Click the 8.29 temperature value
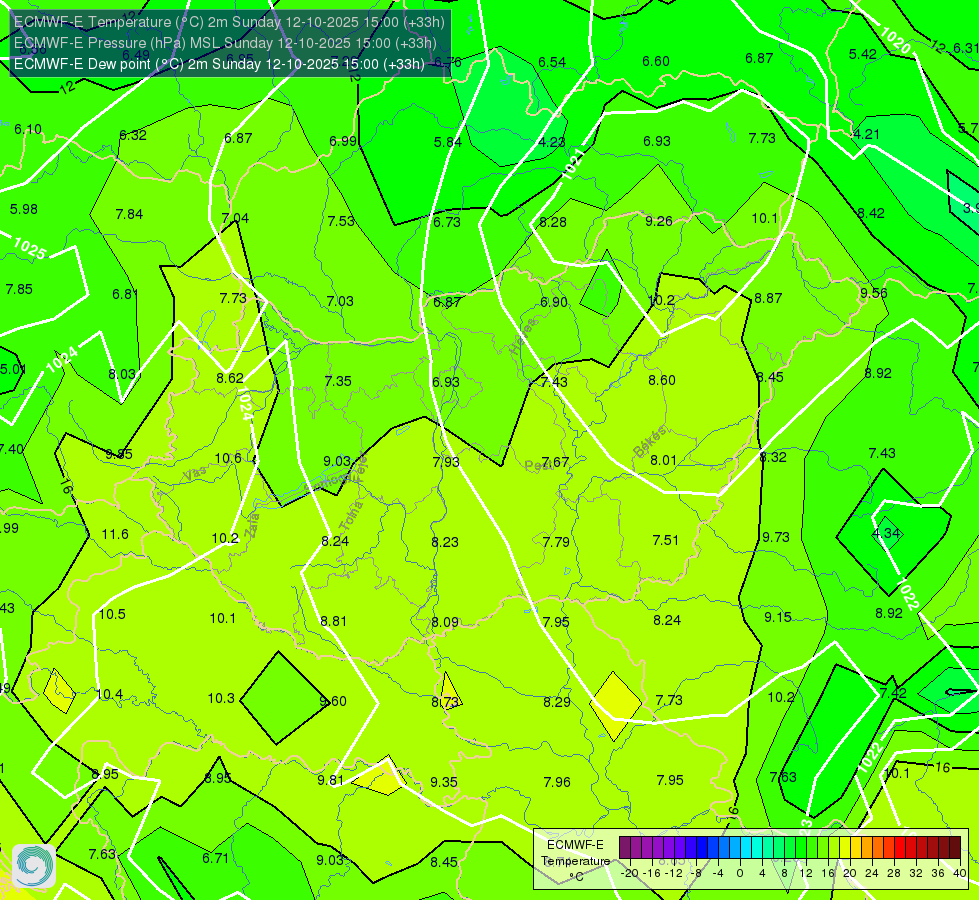979x900 pixels. [557, 702]
